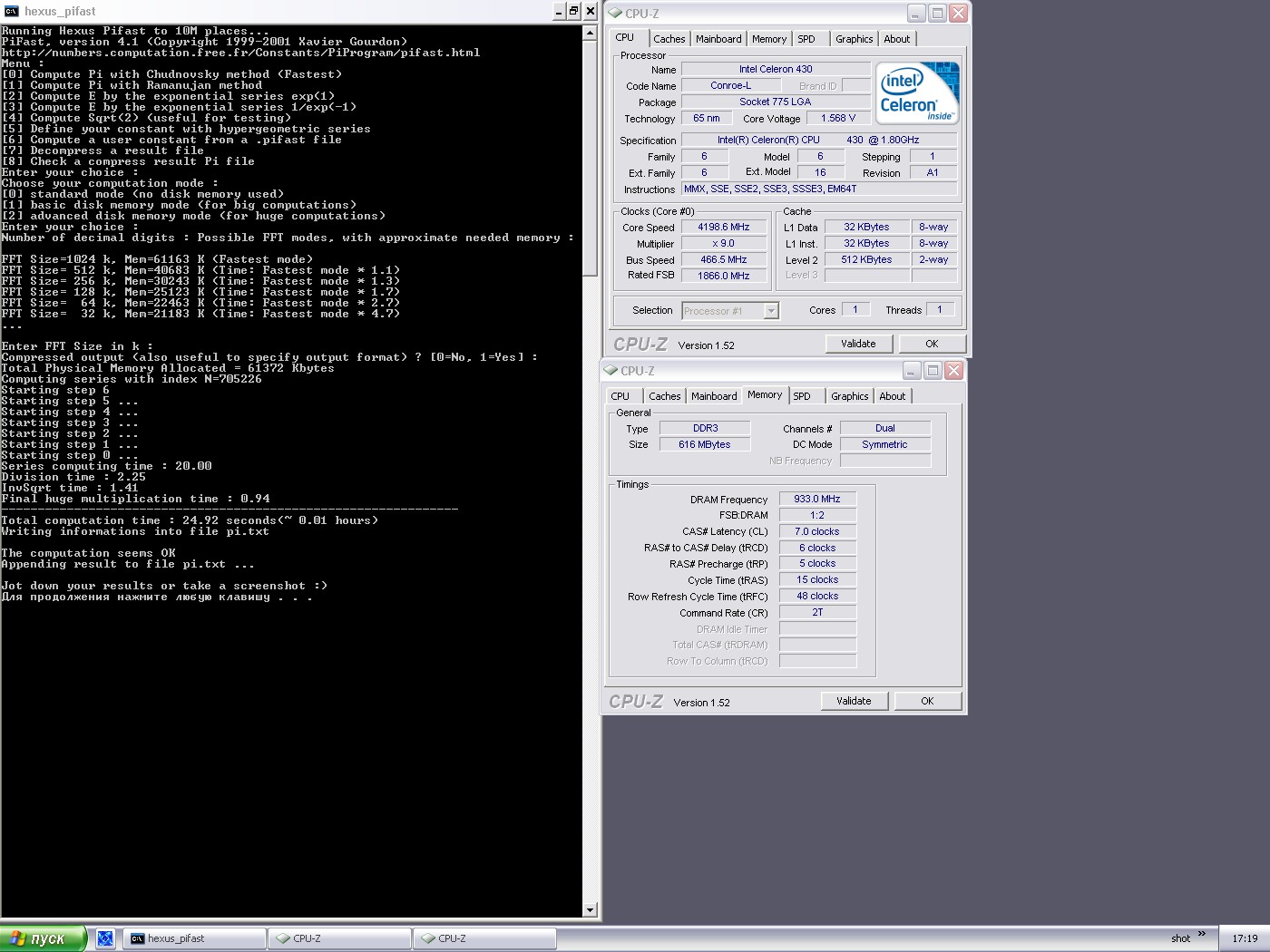Open Memory tab in top CPU-Z window
The height and width of the screenshot is (952, 1270).
click(x=769, y=39)
